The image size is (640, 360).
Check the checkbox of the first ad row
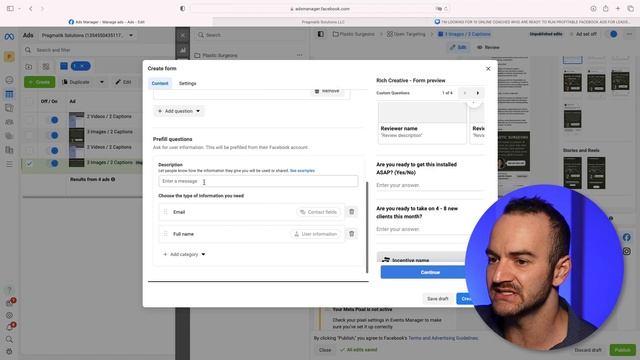[x=29, y=120]
